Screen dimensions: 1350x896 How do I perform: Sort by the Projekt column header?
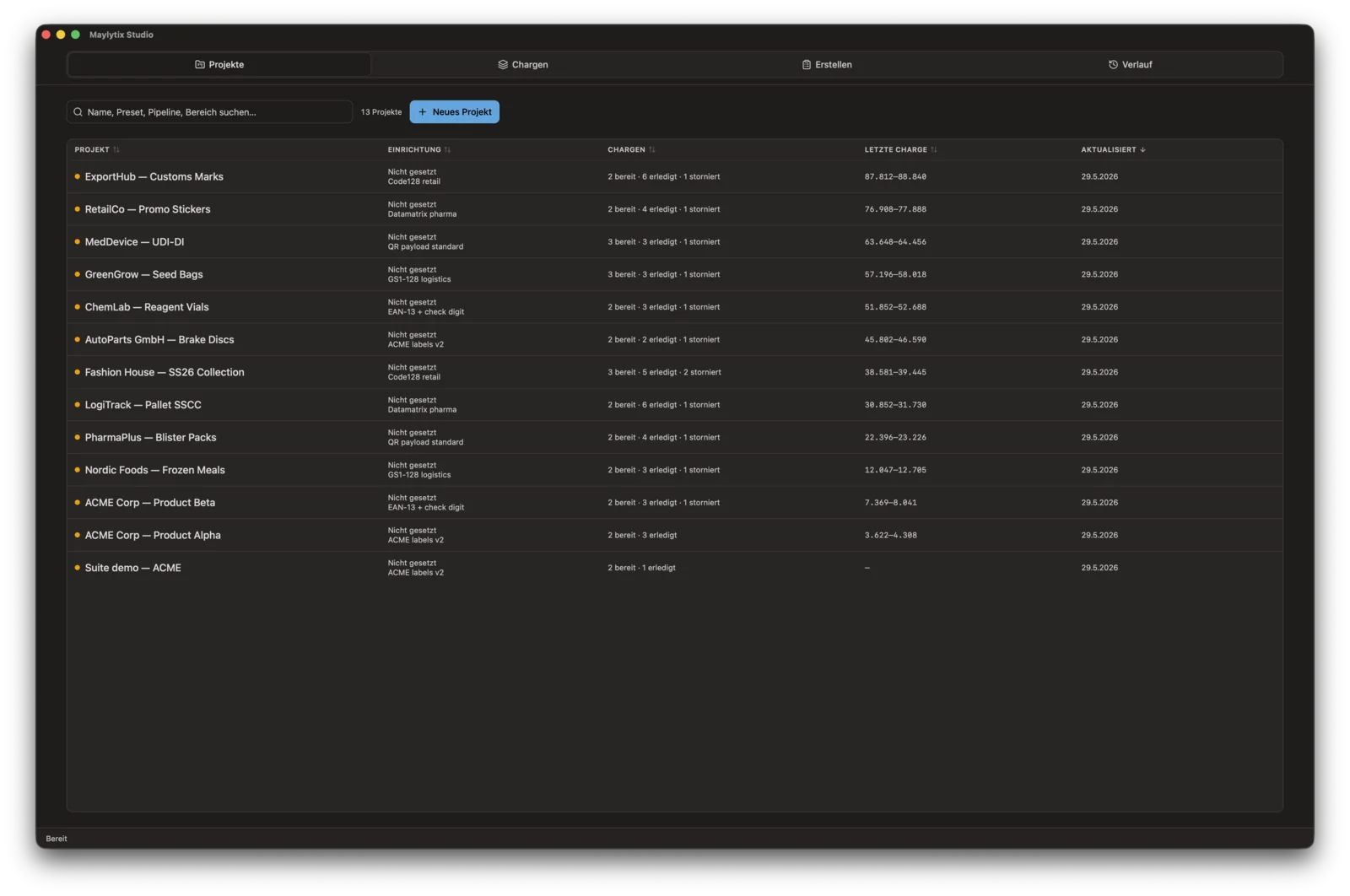click(x=97, y=149)
